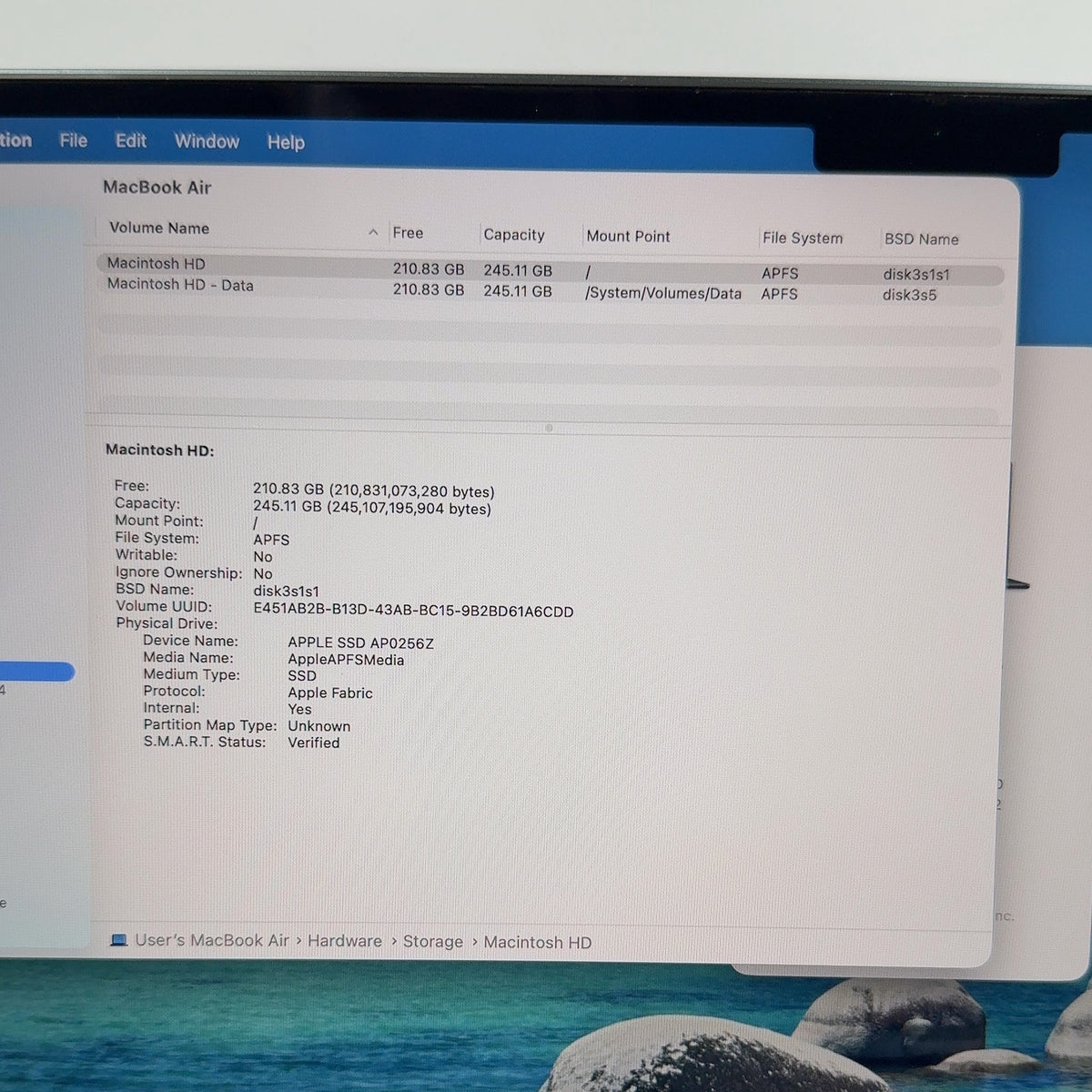Image resolution: width=1092 pixels, height=1092 pixels.
Task: Go to User's MacBook Air in path bar
Action: click(x=212, y=940)
